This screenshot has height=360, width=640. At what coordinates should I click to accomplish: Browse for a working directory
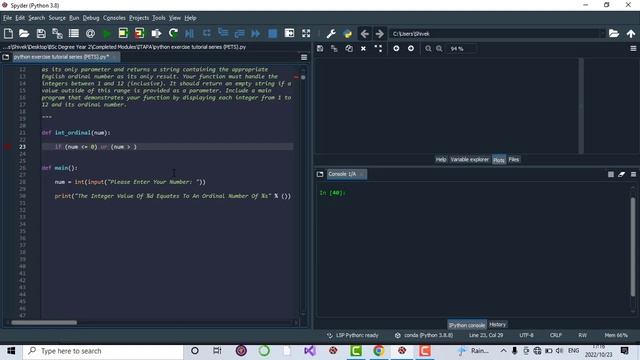614,33
